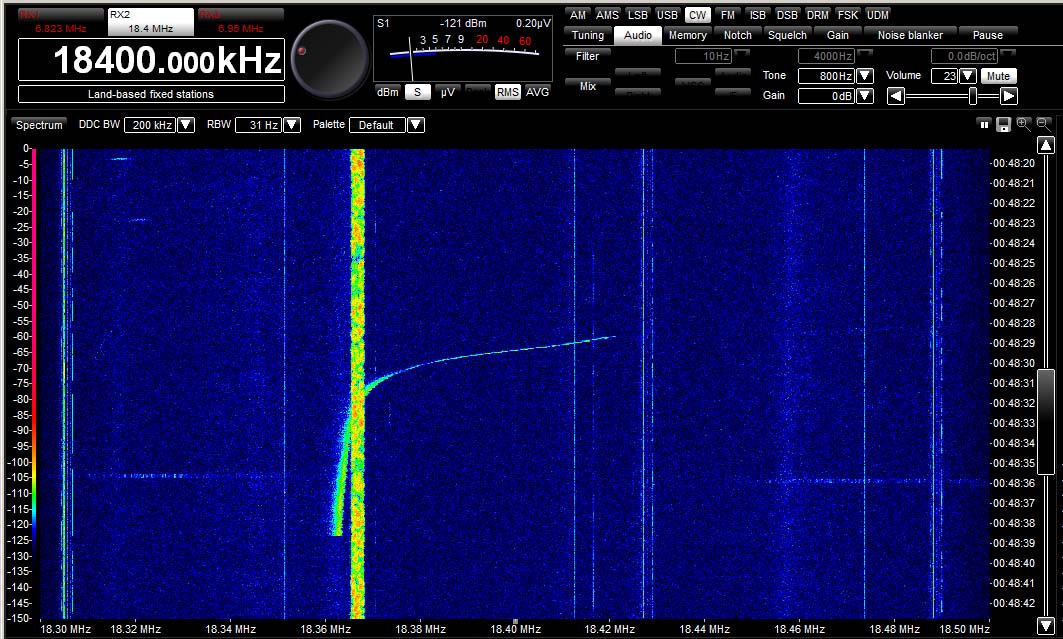
Task: Click the S-meter signal strength gauge
Action: (x=463, y=49)
